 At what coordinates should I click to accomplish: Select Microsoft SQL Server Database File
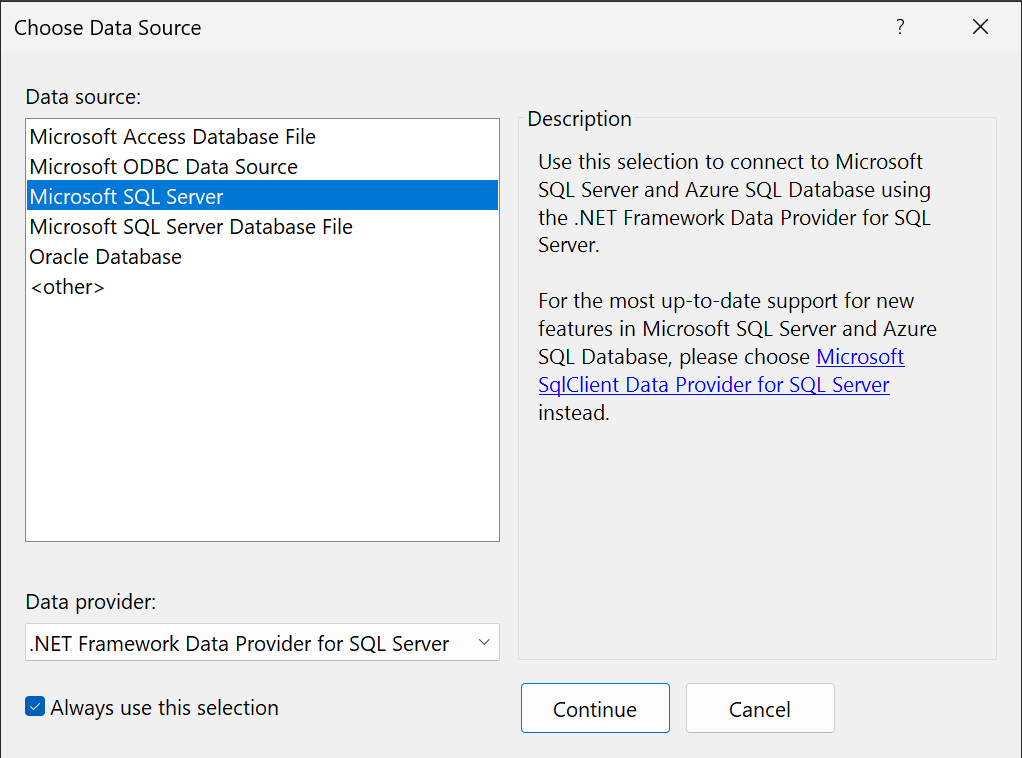[190, 226]
